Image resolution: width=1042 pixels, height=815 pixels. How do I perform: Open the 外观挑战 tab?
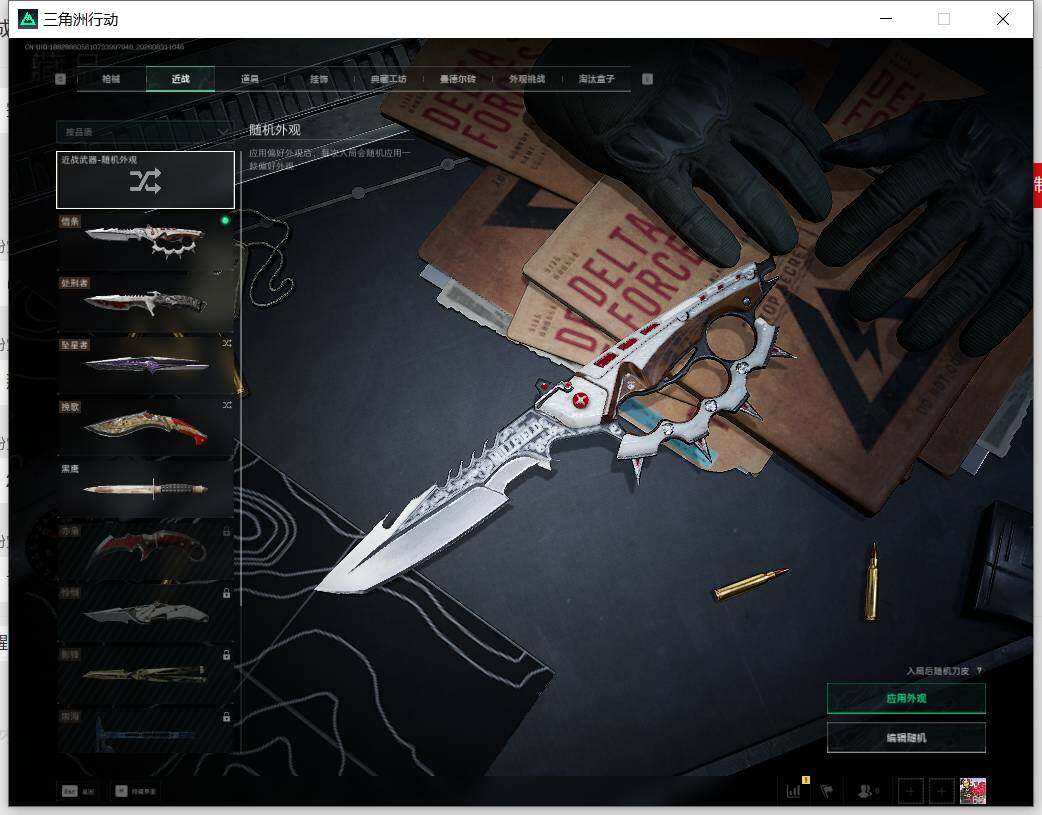527,79
